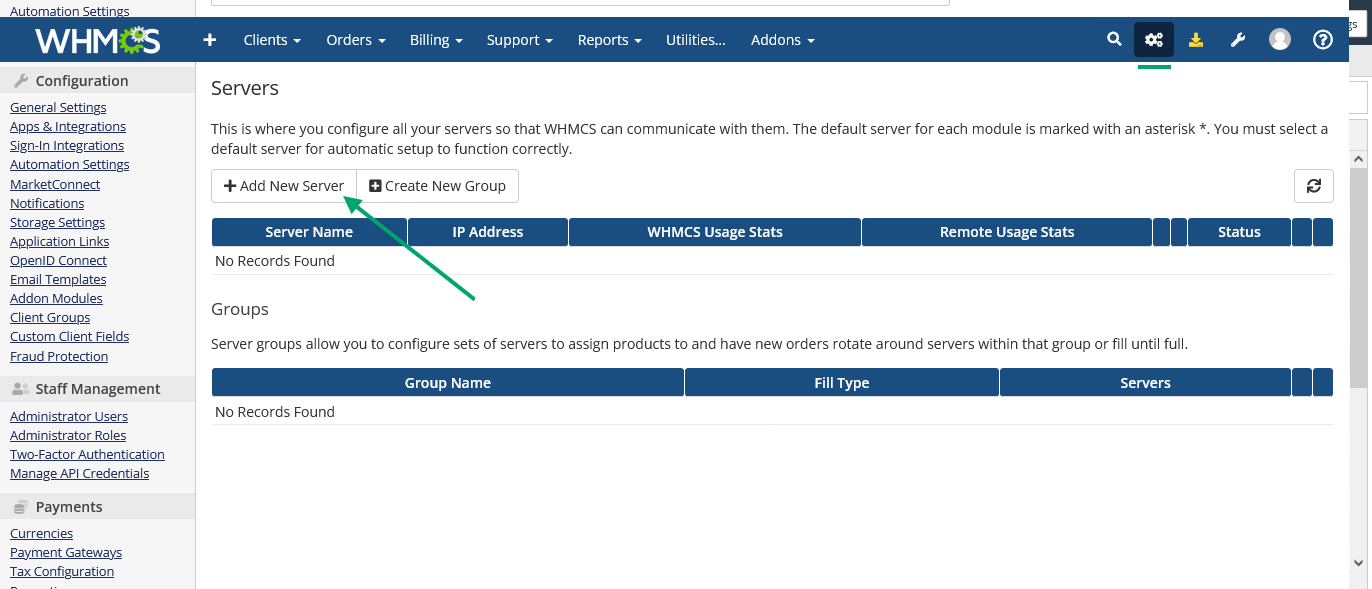Open Addon Modules link
This screenshot has height=589, width=1372.
click(56, 298)
